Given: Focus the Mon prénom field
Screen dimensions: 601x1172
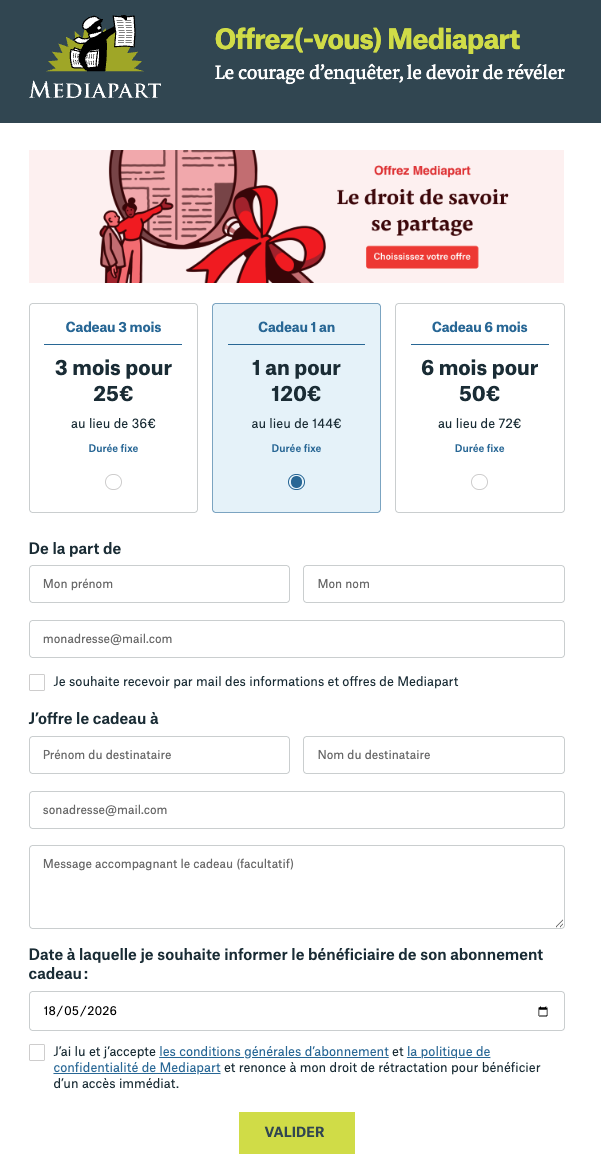Looking at the screenshot, I should [159, 584].
